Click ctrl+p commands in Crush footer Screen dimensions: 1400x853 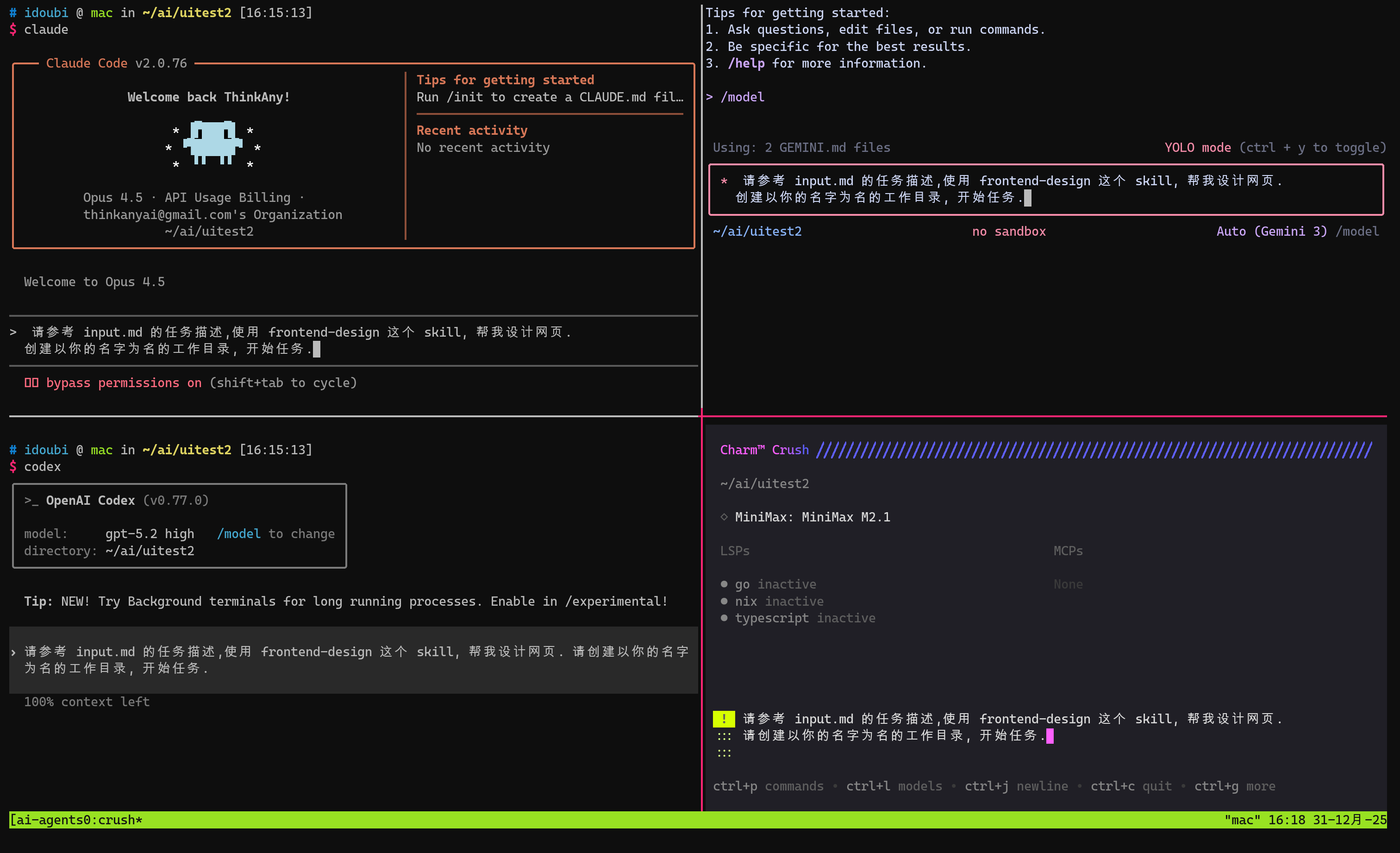click(768, 786)
